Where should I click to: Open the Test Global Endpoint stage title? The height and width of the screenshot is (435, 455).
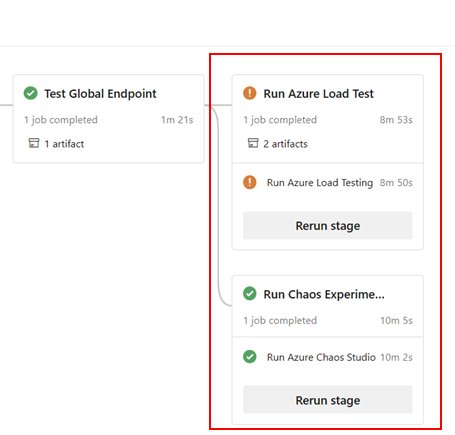pyautogui.click(x=100, y=94)
